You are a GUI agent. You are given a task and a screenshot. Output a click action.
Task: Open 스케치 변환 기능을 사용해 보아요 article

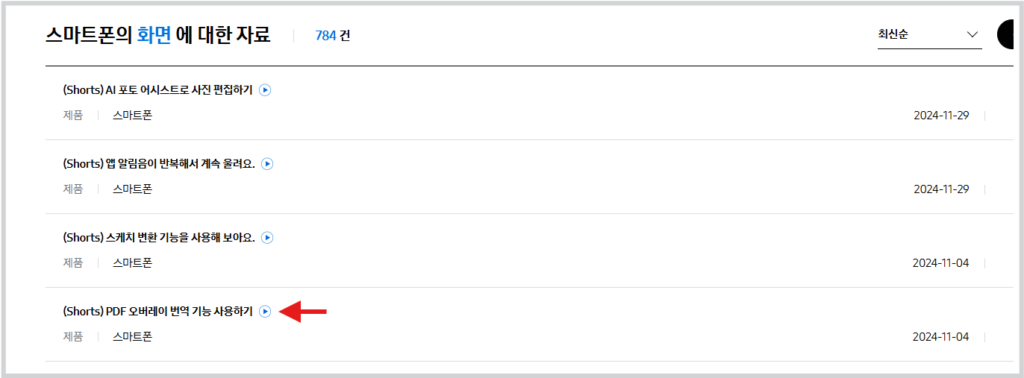159,238
